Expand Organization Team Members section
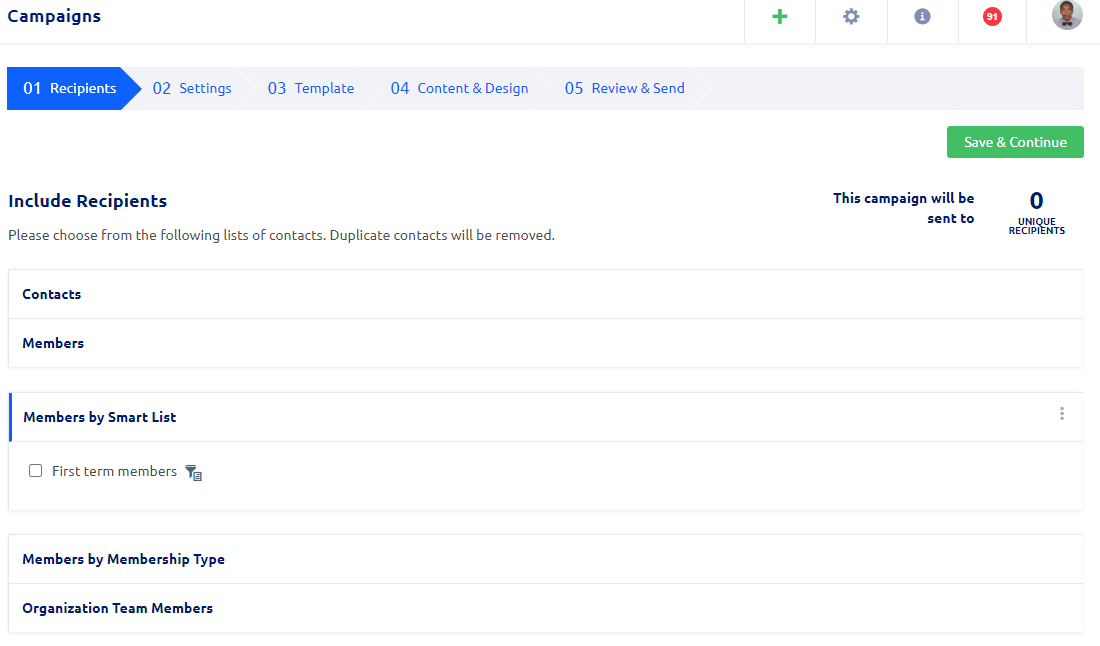The height and width of the screenshot is (646, 1100). coord(546,609)
